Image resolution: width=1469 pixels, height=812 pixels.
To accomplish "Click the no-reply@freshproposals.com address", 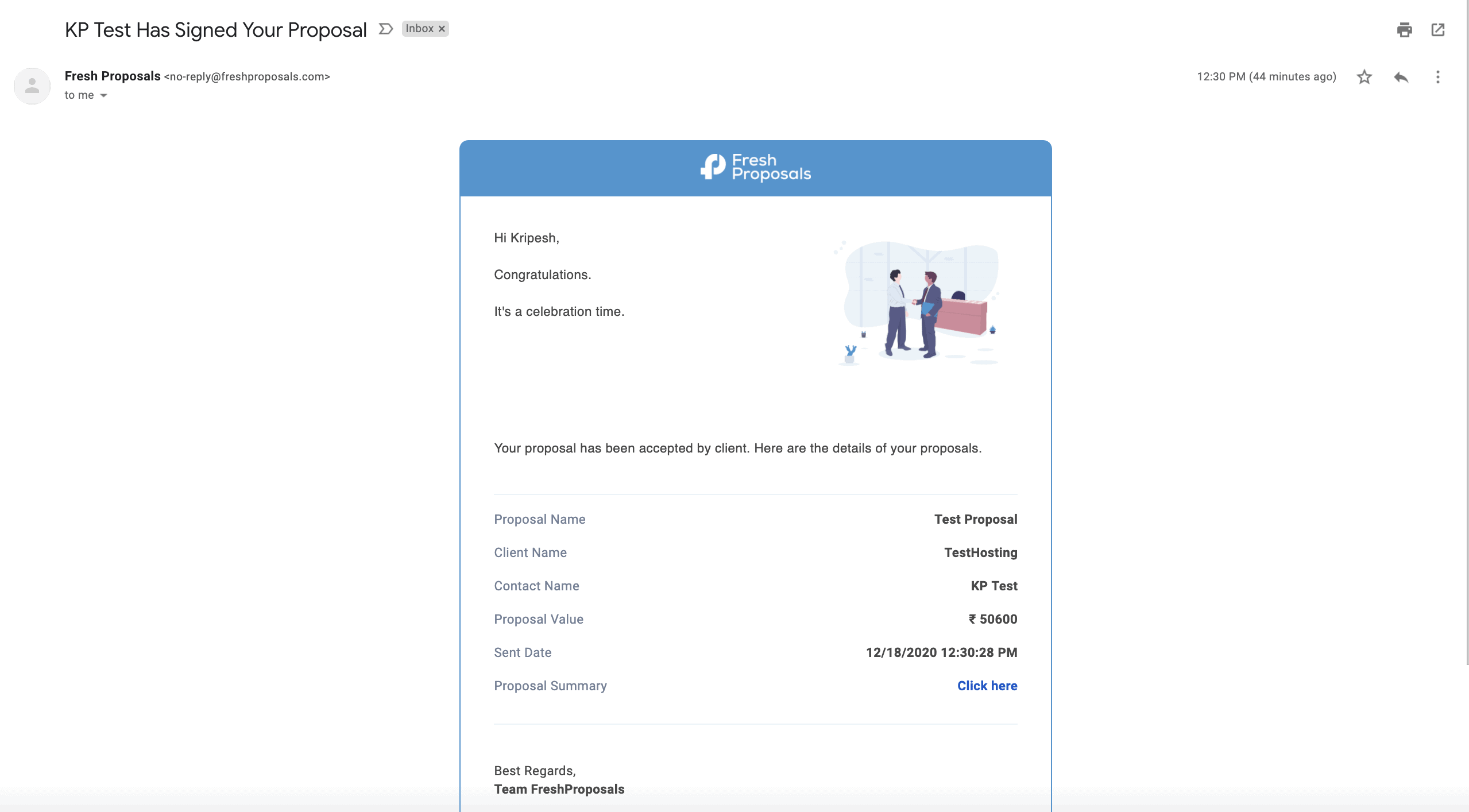I will coord(247,76).
